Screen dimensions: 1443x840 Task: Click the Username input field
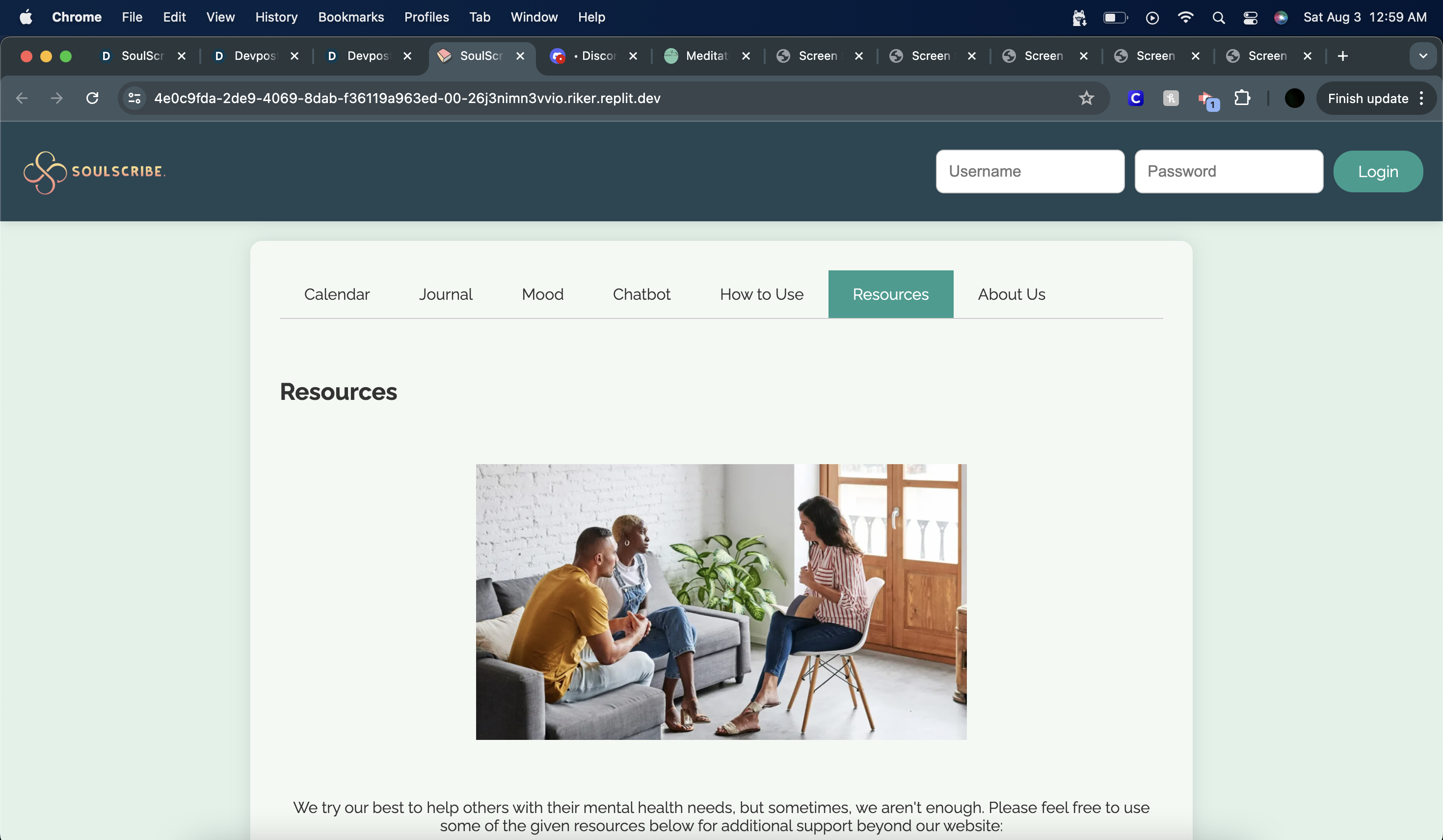click(x=1030, y=171)
